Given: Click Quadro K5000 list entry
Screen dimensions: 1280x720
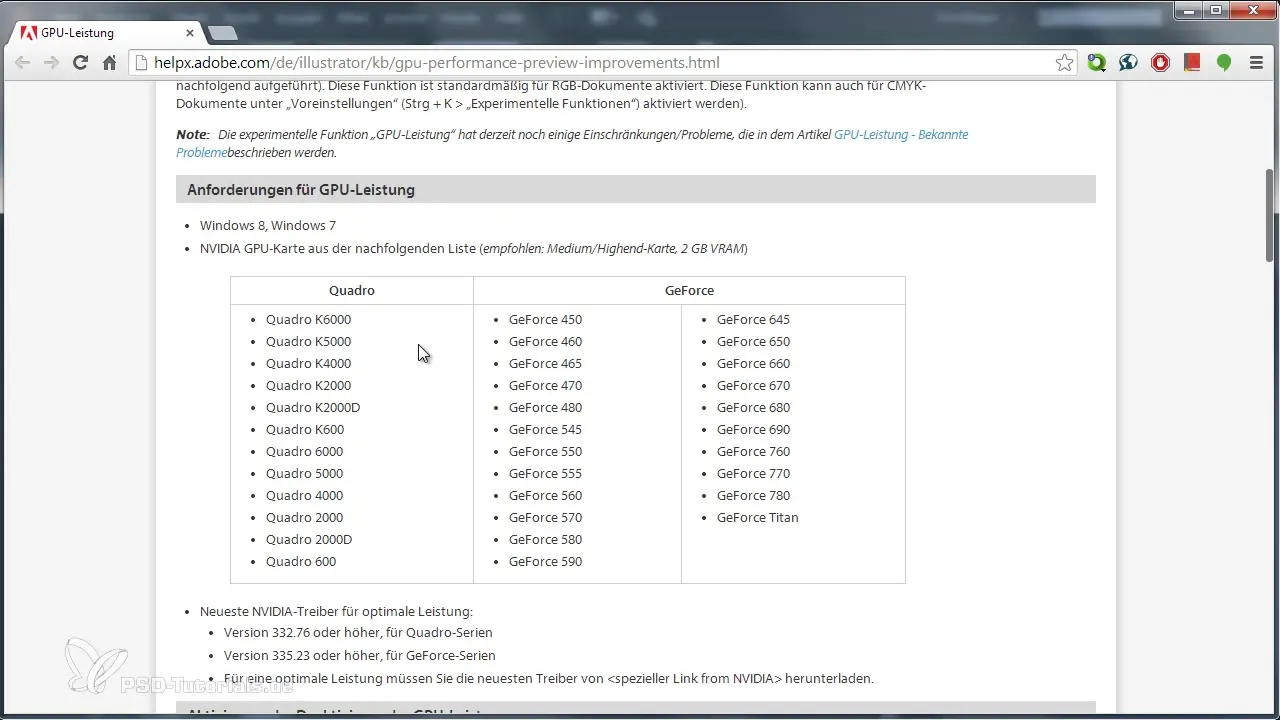Looking at the screenshot, I should pos(308,342).
